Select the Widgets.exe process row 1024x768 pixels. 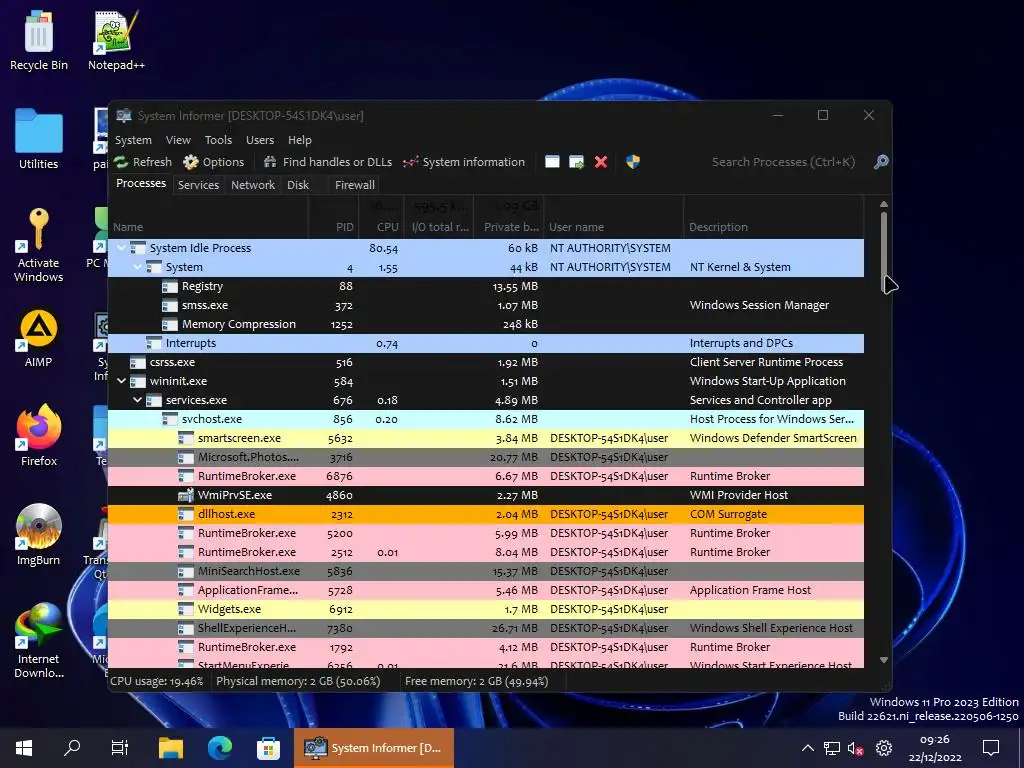click(x=486, y=609)
